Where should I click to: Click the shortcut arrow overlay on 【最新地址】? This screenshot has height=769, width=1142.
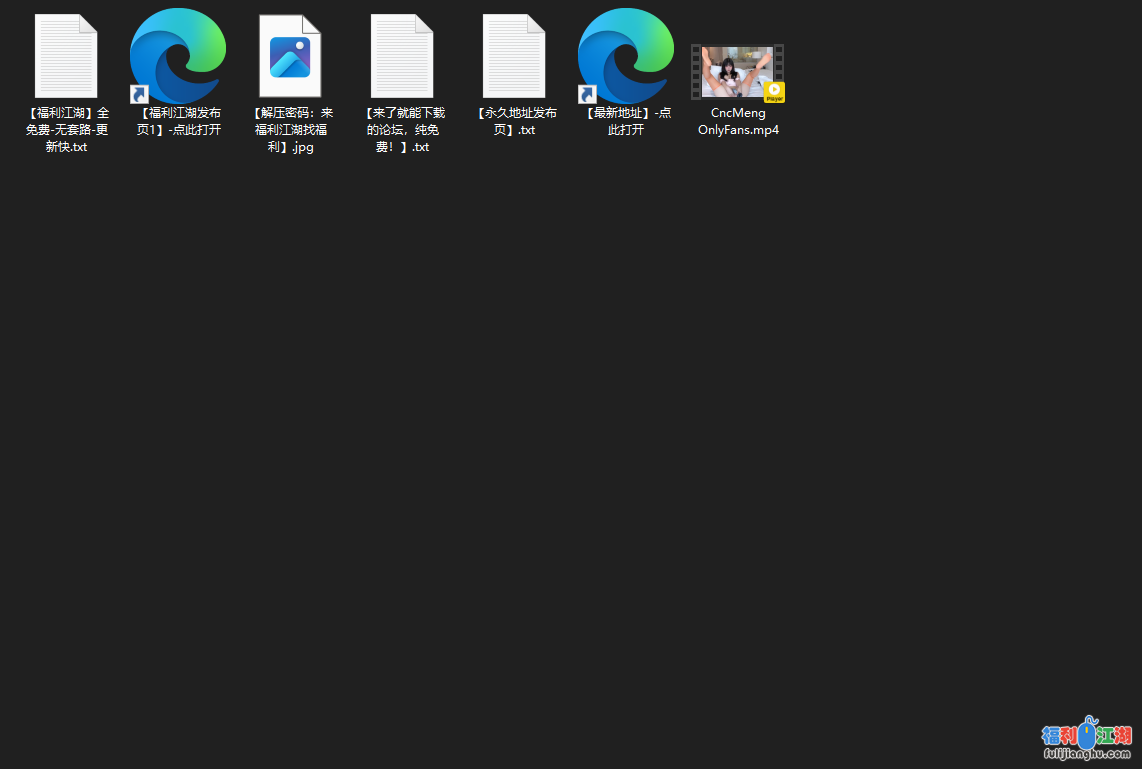(588, 95)
